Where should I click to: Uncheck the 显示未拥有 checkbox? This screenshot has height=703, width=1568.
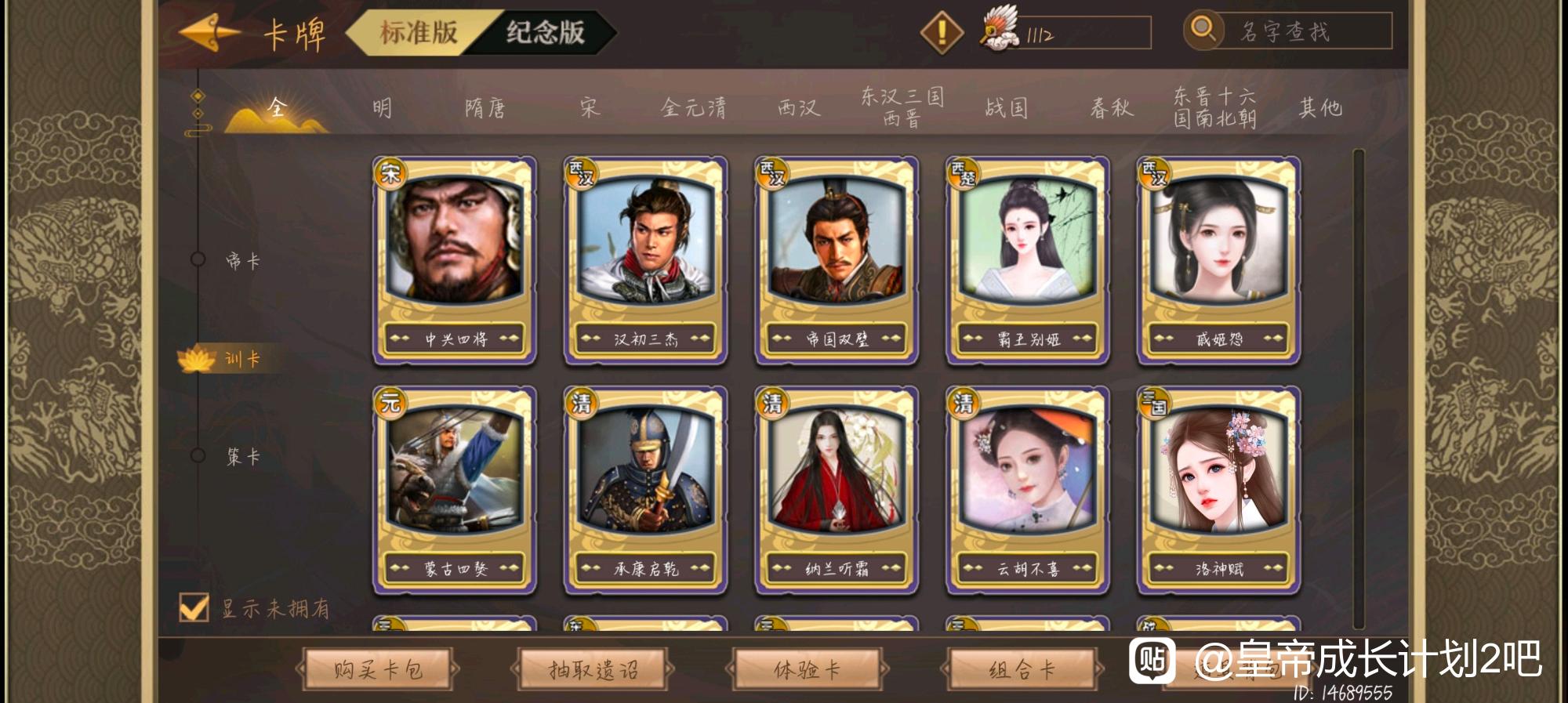pos(194,607)
